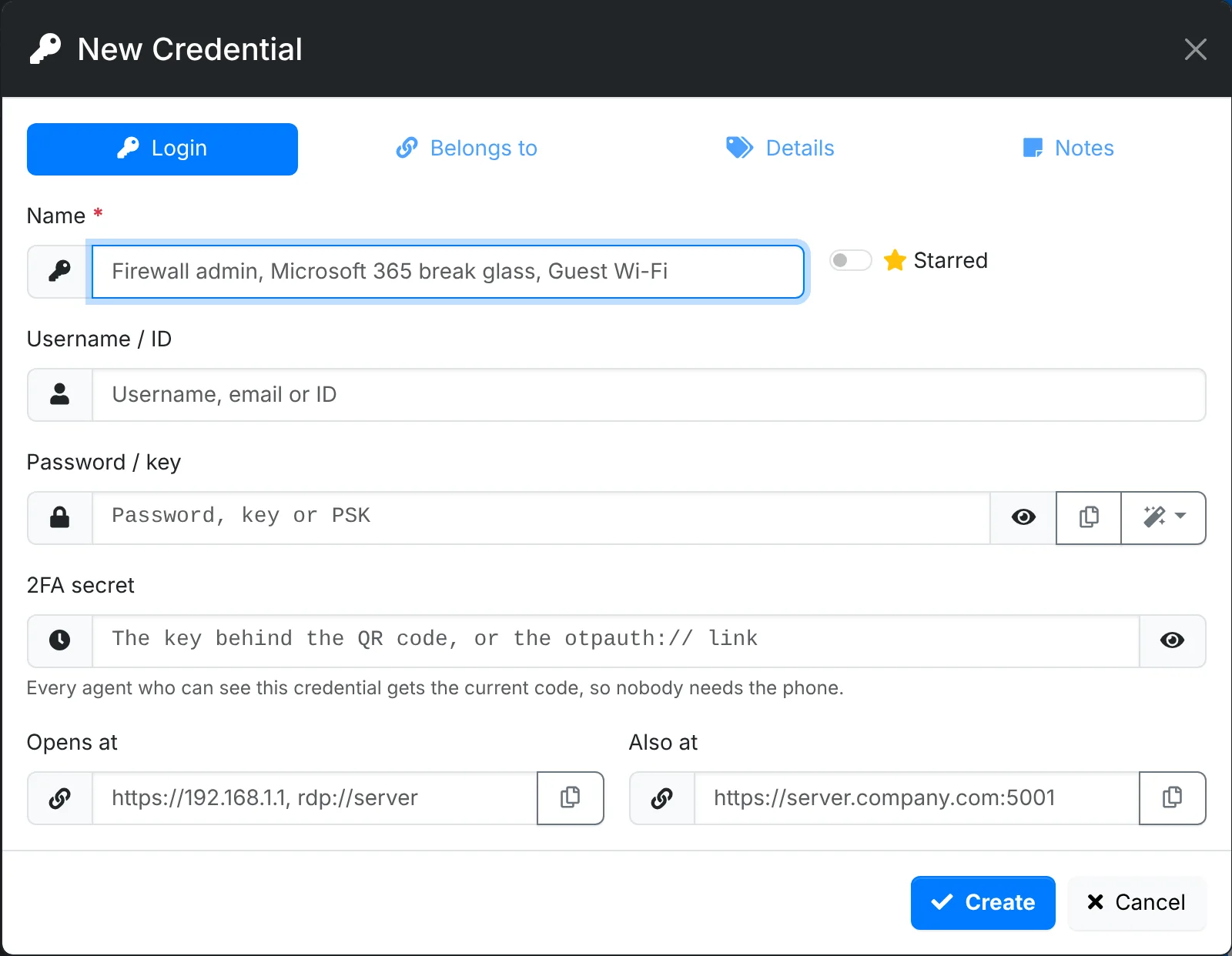Image resolution: width=1232 pixels, height=956 pixels.
Task: Switch to the Login tab
Action: pyautogui.click(x=162, y=149)
